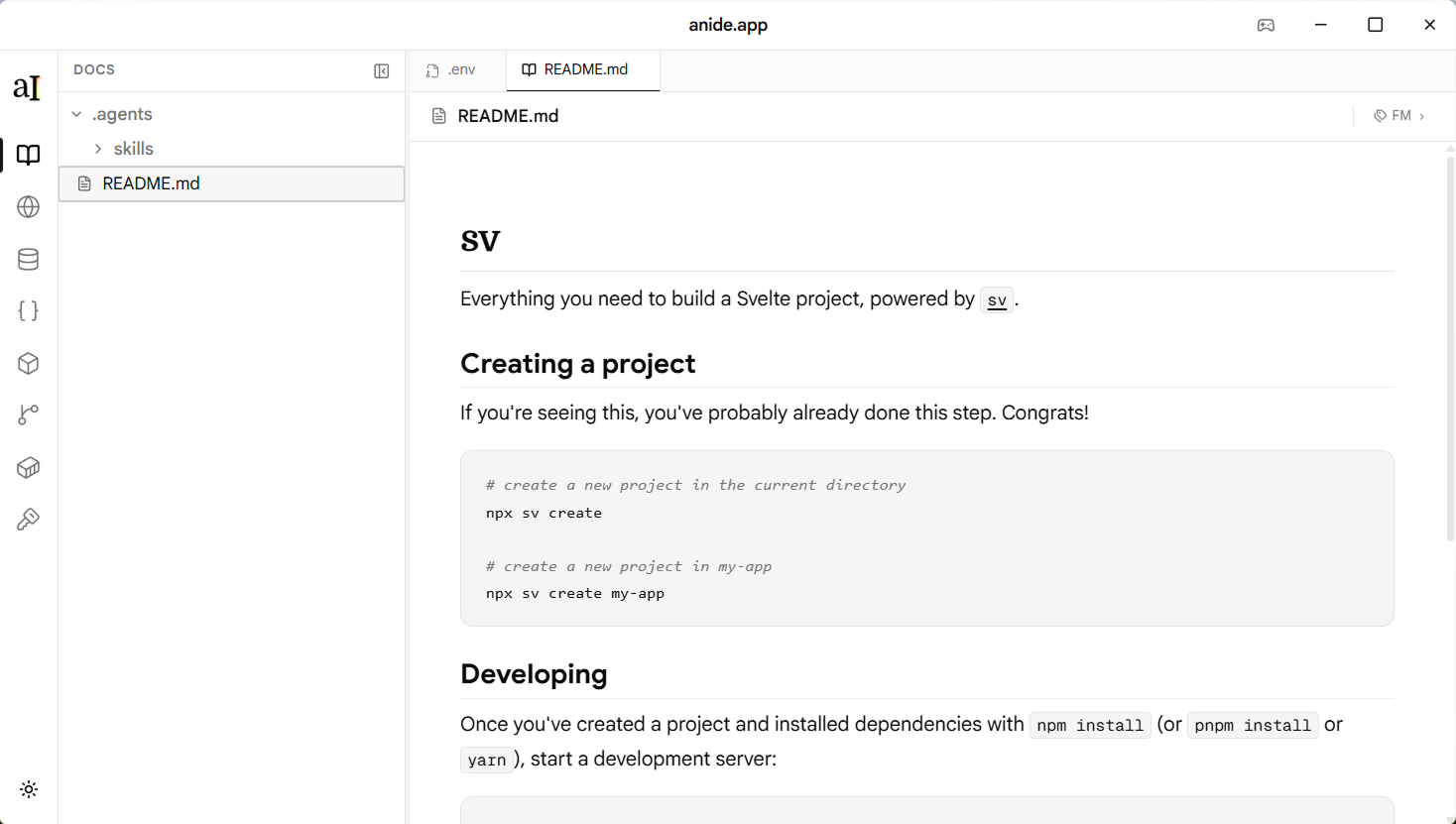This screenshot has height=824, width=1456.
Task: Open the database icon in the sidebar
Action: [x=28, y=260]
